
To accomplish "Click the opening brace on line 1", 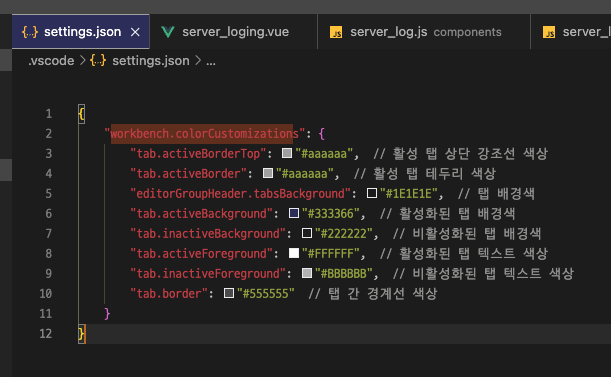I will tap(81, 114).
